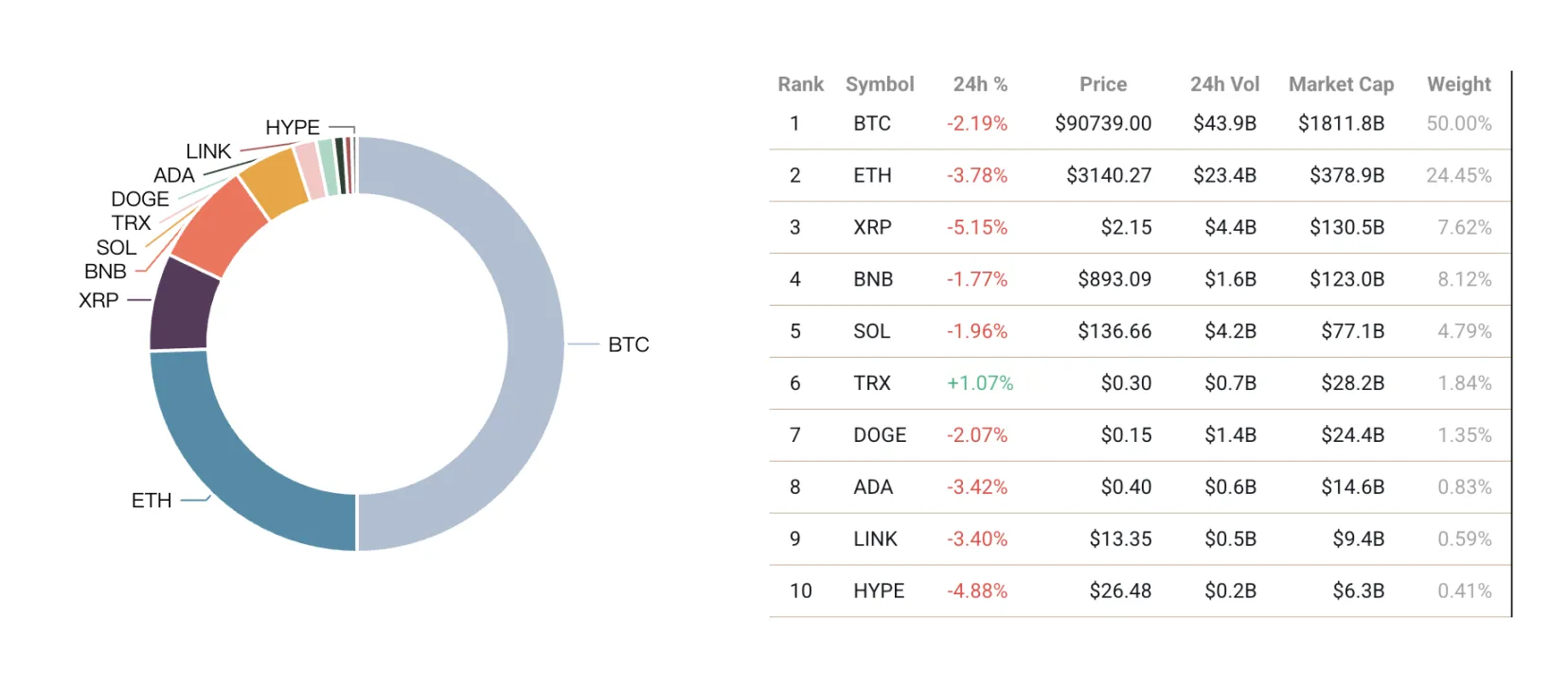Select the DOGE symbol in the table
The height and width of the screenshot is (688, 1568).
click(x=880, y=435)
